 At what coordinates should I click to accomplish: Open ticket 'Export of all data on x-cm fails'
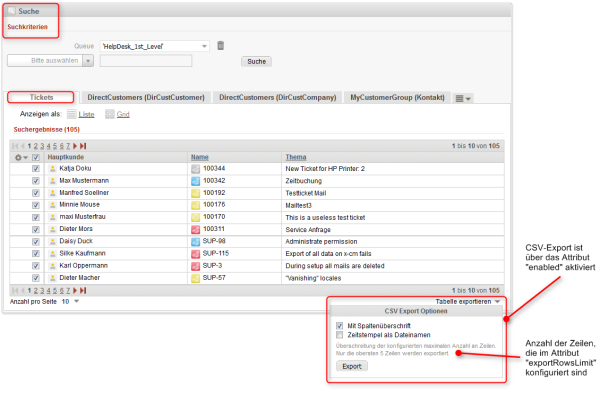click(328, 254)
